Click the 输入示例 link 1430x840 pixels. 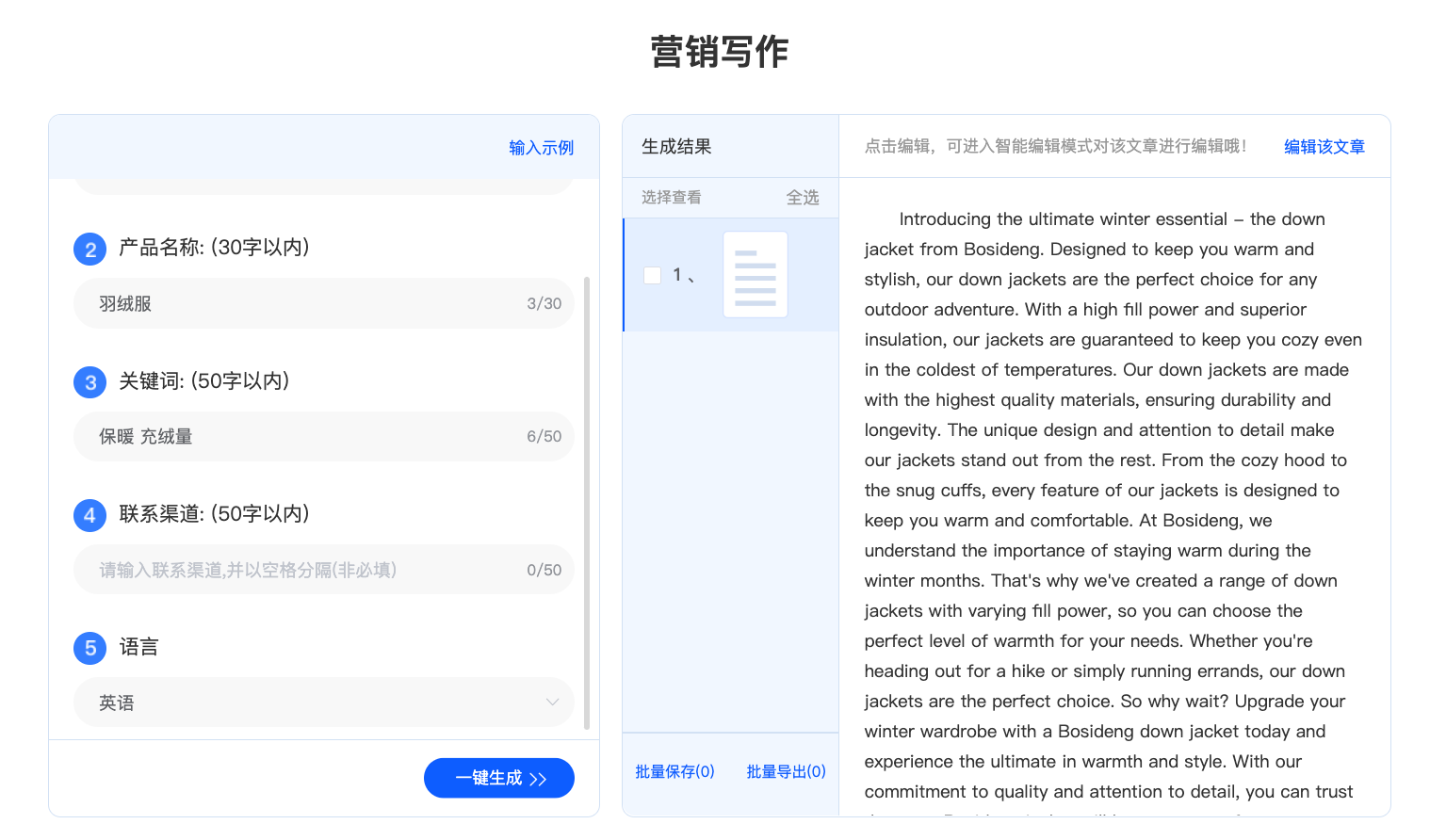541,148
